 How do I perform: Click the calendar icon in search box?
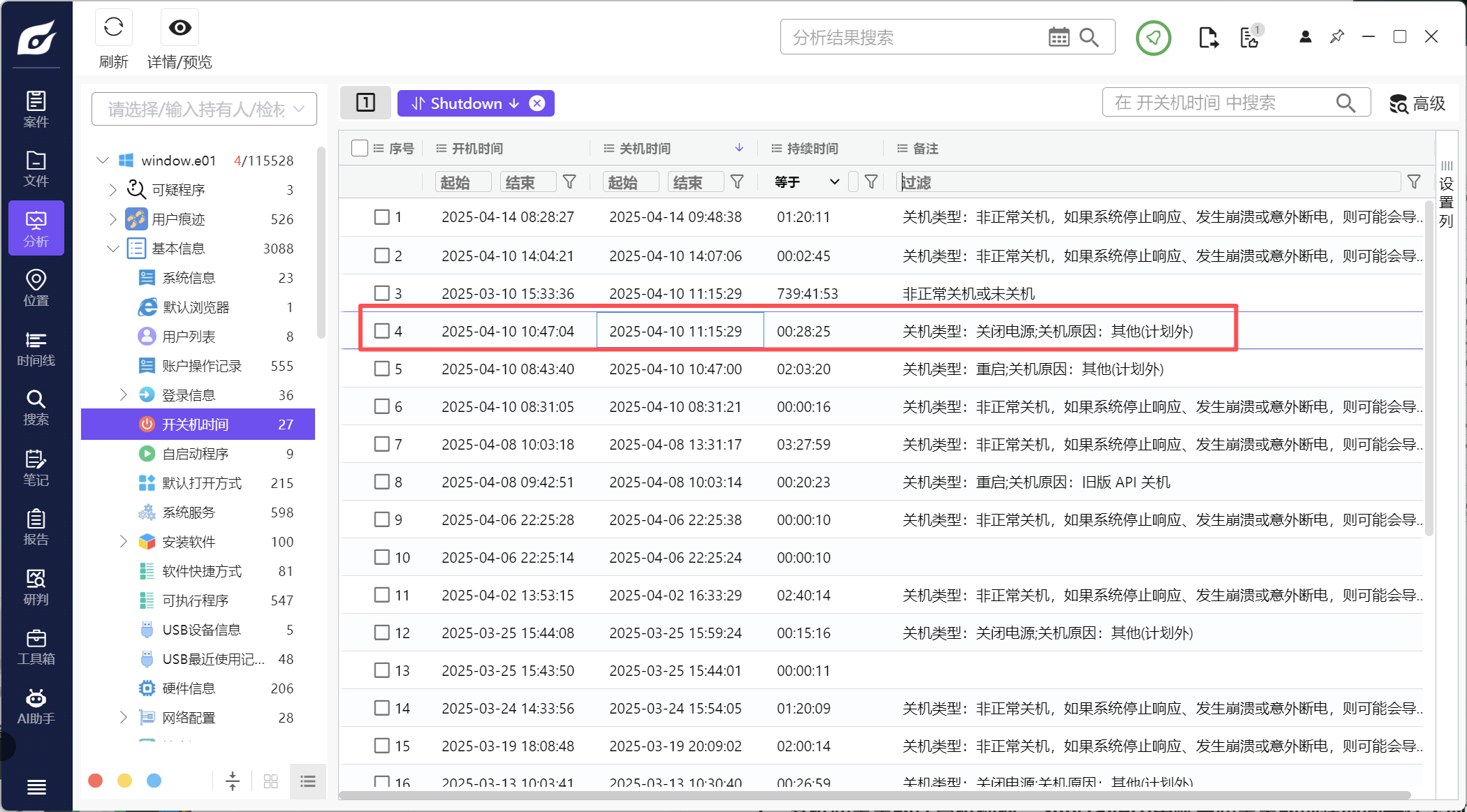click(x=1058, y=38)
